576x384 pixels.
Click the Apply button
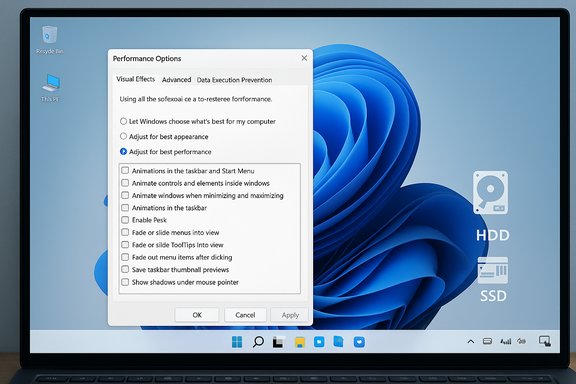point(290,315)
